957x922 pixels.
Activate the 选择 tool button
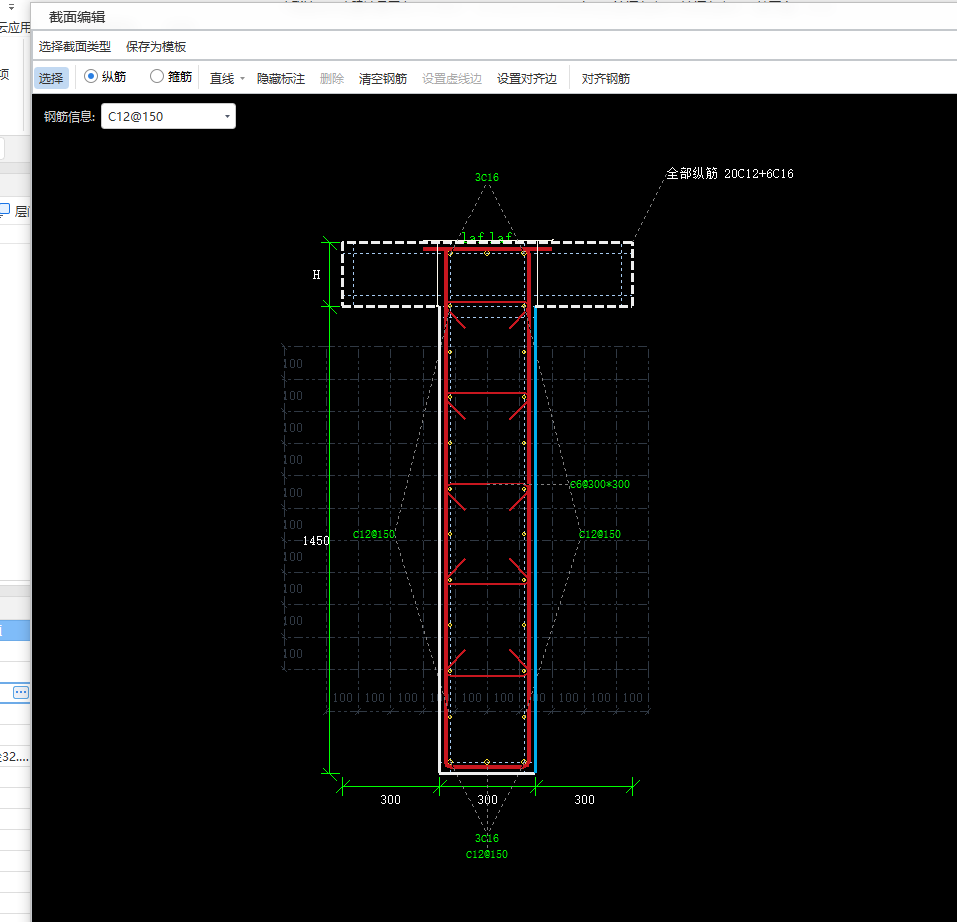point(51,78)
